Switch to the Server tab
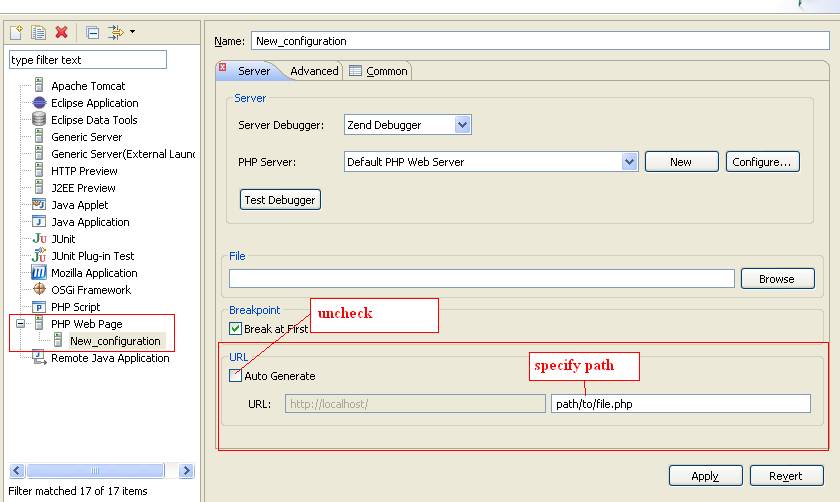The image size is (840, 502). 254,71
